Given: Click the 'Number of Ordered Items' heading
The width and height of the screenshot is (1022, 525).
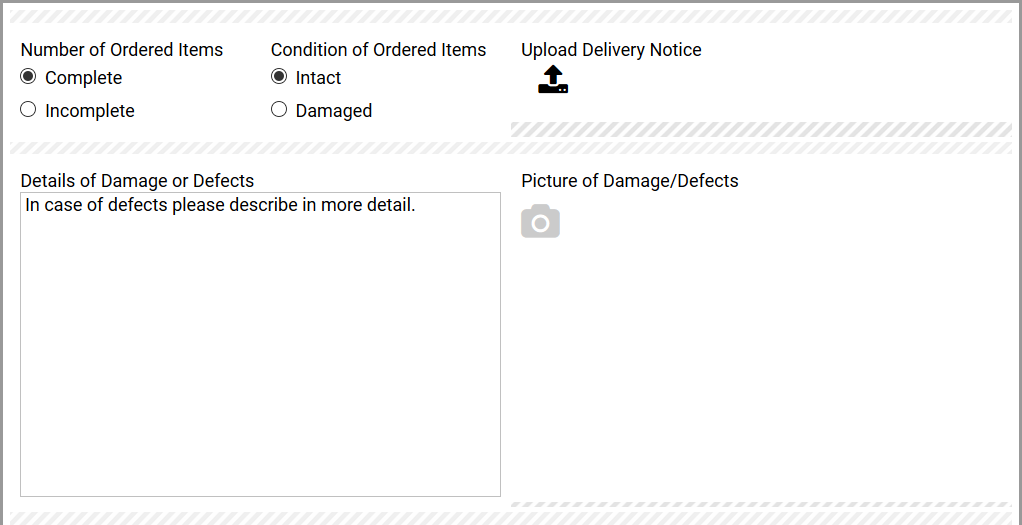Looking at the screenshot, I should click(122, 50).
